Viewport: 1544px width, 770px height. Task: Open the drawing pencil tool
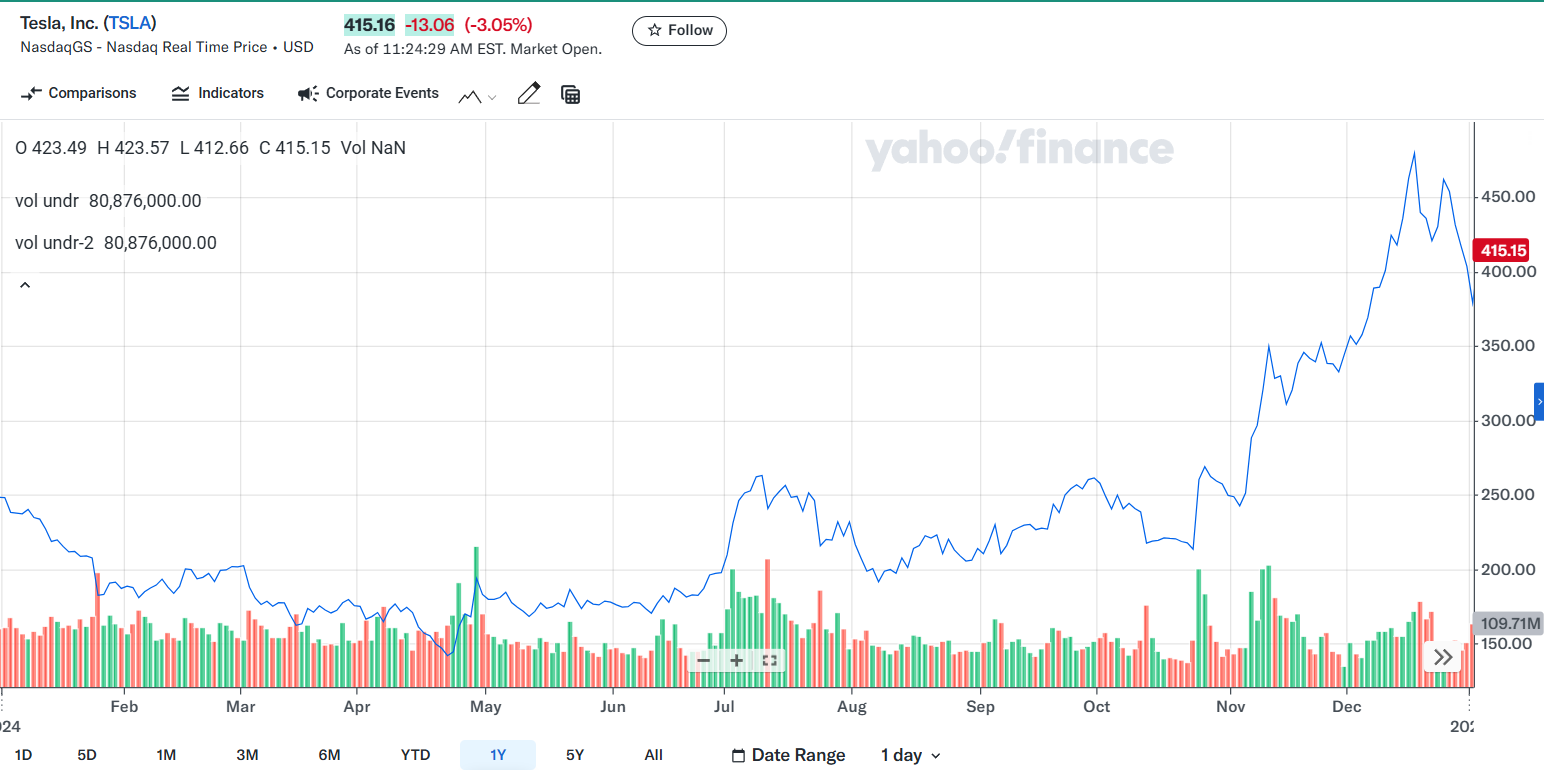pos(528,94)
